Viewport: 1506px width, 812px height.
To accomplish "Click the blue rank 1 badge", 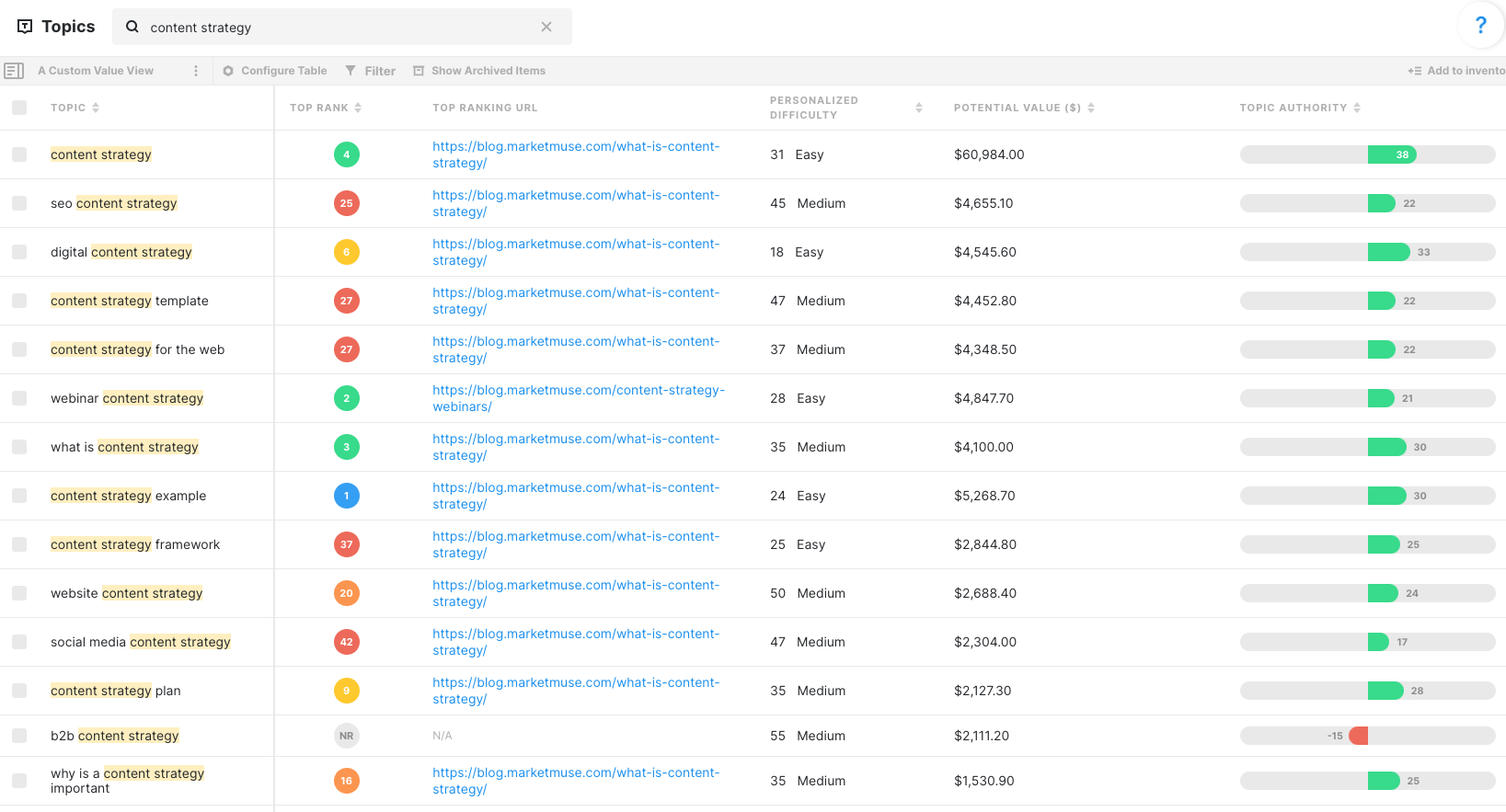I will tap(346, 496).
